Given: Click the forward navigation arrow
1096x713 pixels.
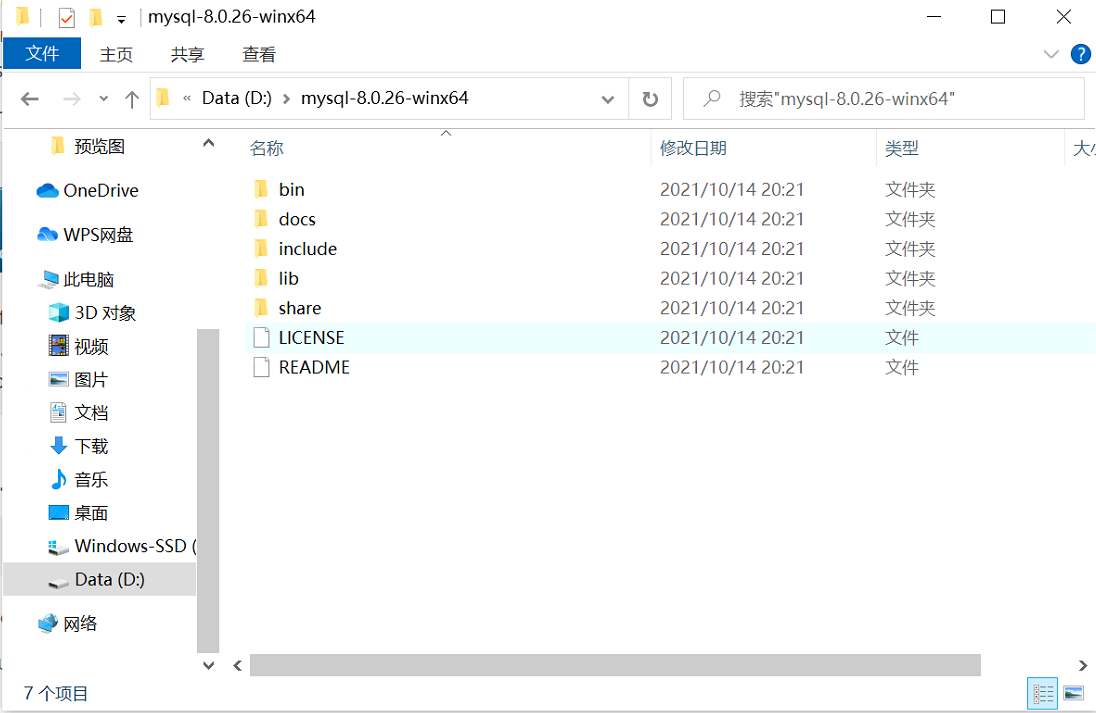Looking at the screenshot, I should tap(71, 99).
